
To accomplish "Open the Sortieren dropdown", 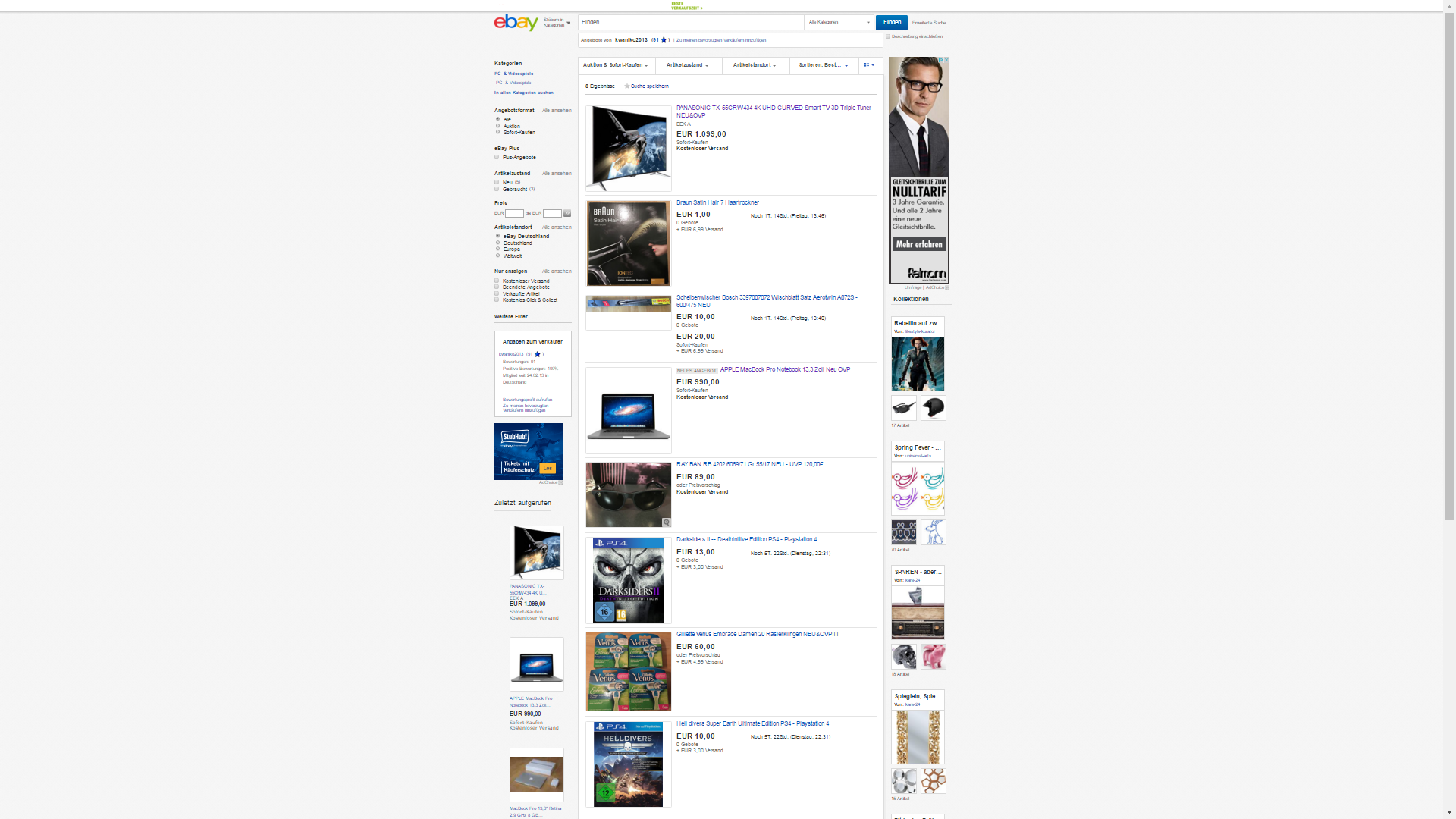I will (x=823, y=65).
